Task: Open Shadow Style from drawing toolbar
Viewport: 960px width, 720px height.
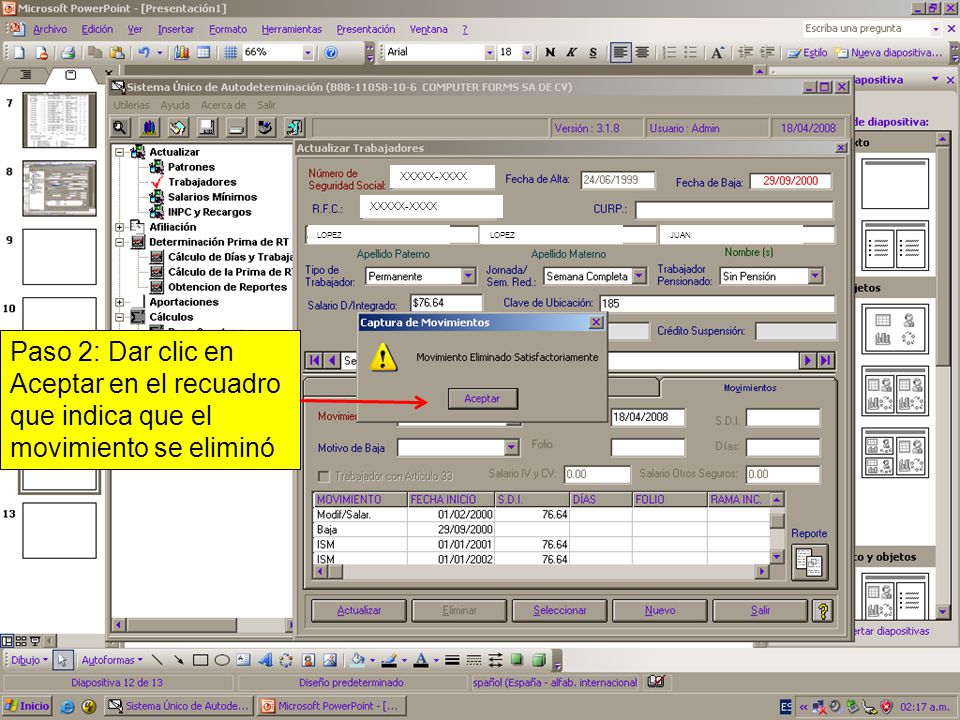Action: point(517,660)
